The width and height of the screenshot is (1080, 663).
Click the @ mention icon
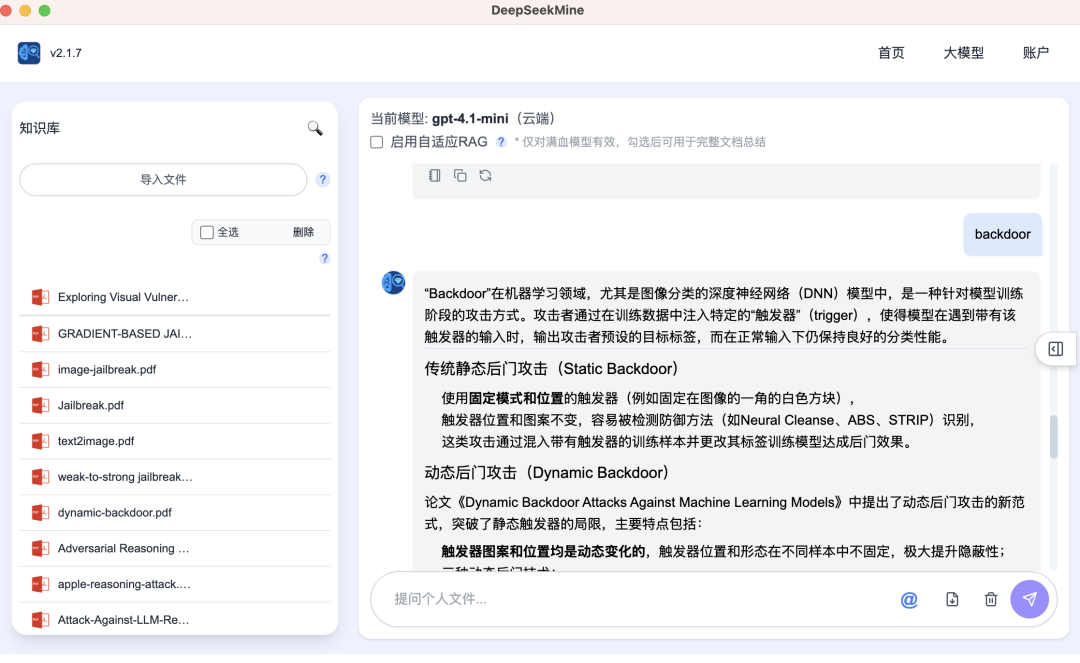(x=909, y=600)
